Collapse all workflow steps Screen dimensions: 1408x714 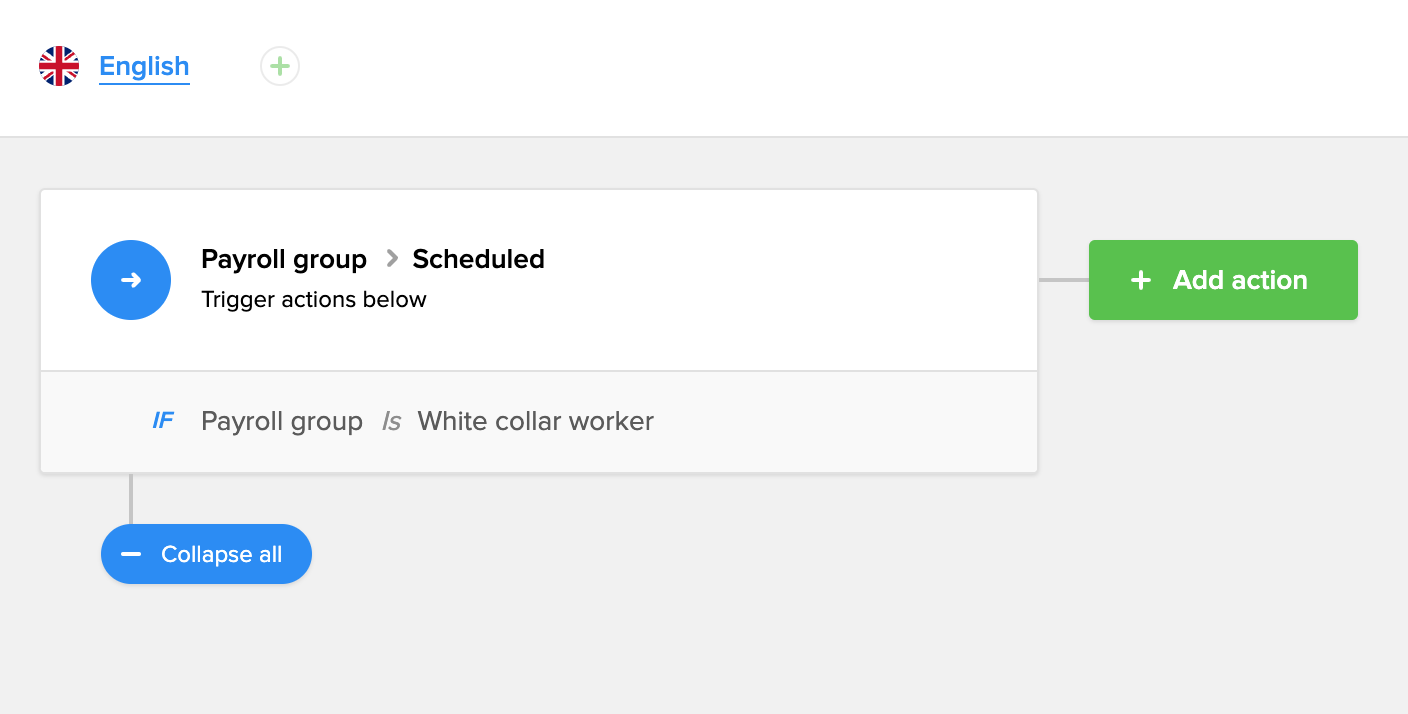(221, 554)
